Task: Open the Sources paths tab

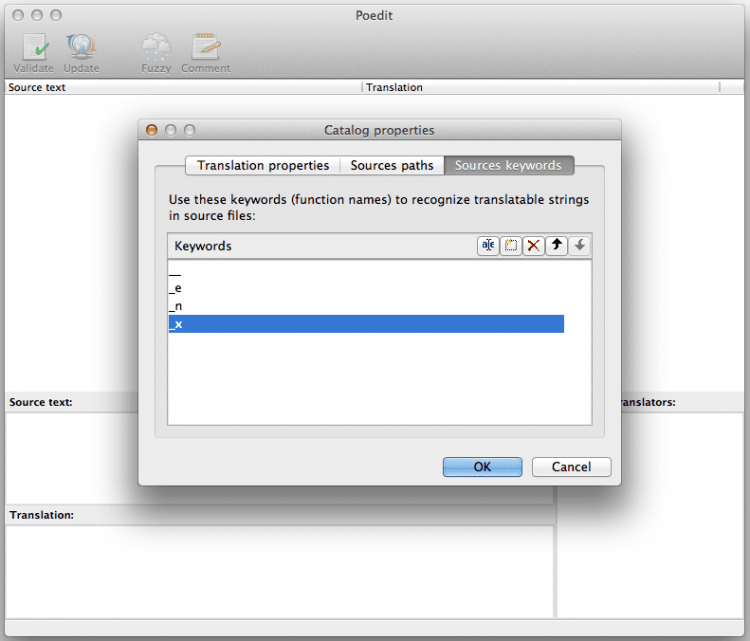Action: (392, 165)
